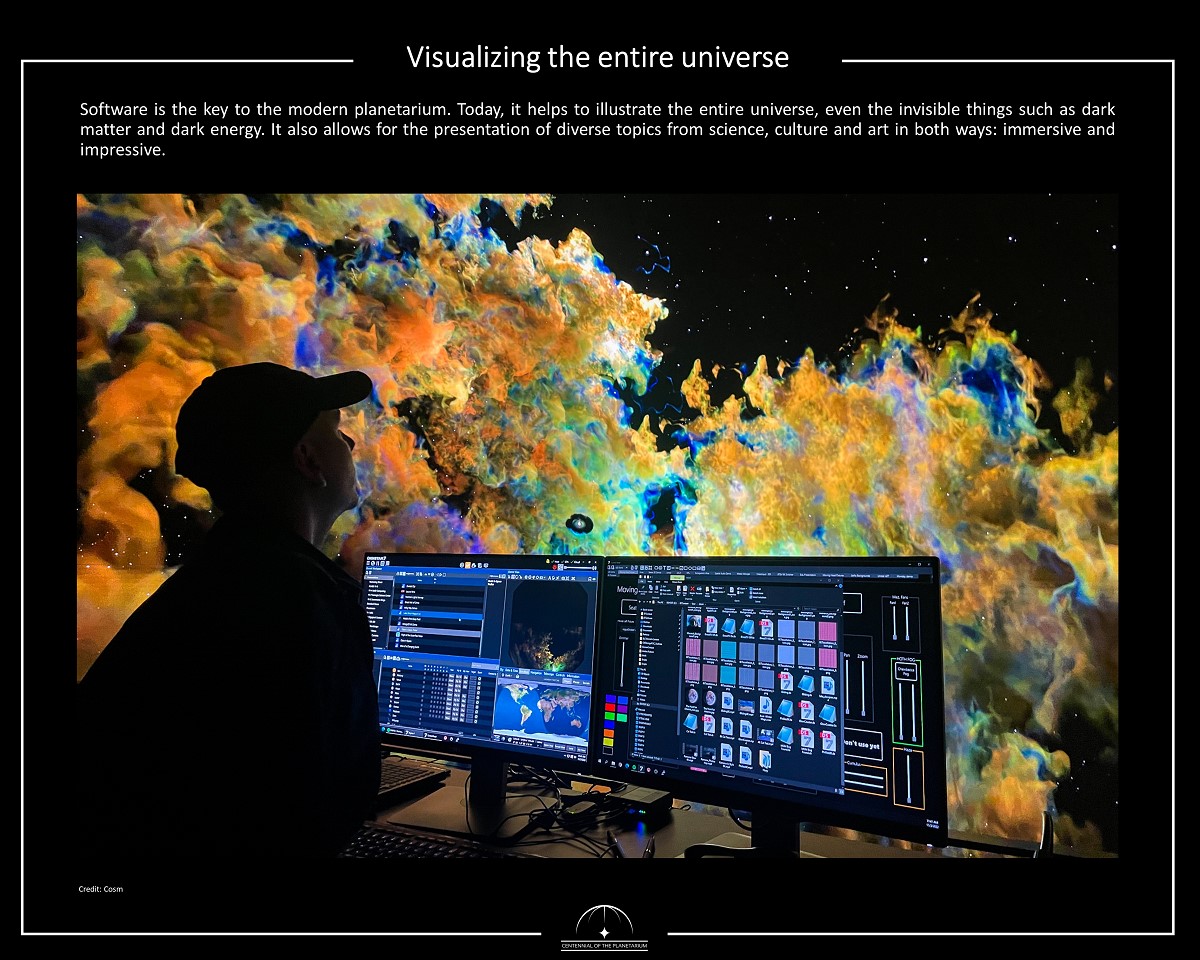
Task: Click the red Delete X in Explorer ribbon
Action: (x=693, y=590)
